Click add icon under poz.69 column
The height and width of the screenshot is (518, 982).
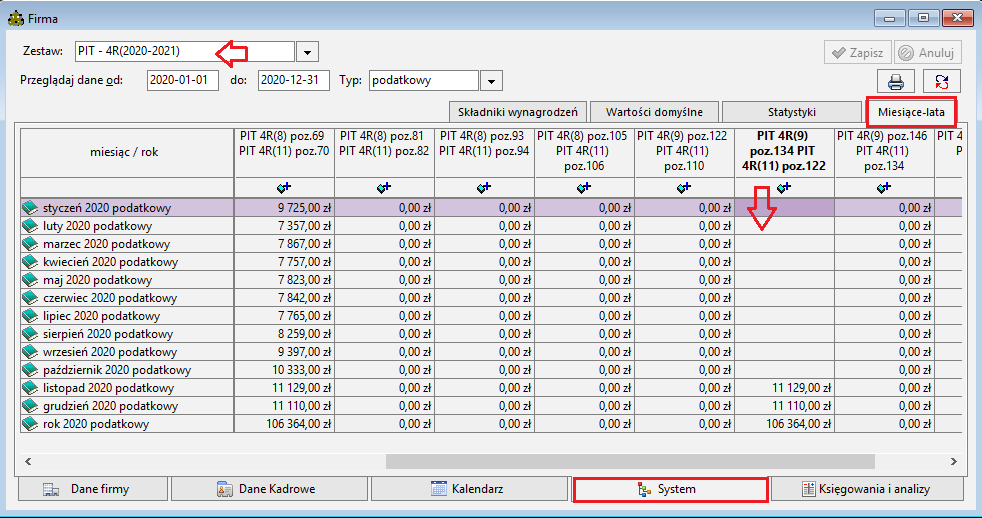pos(284,187)
